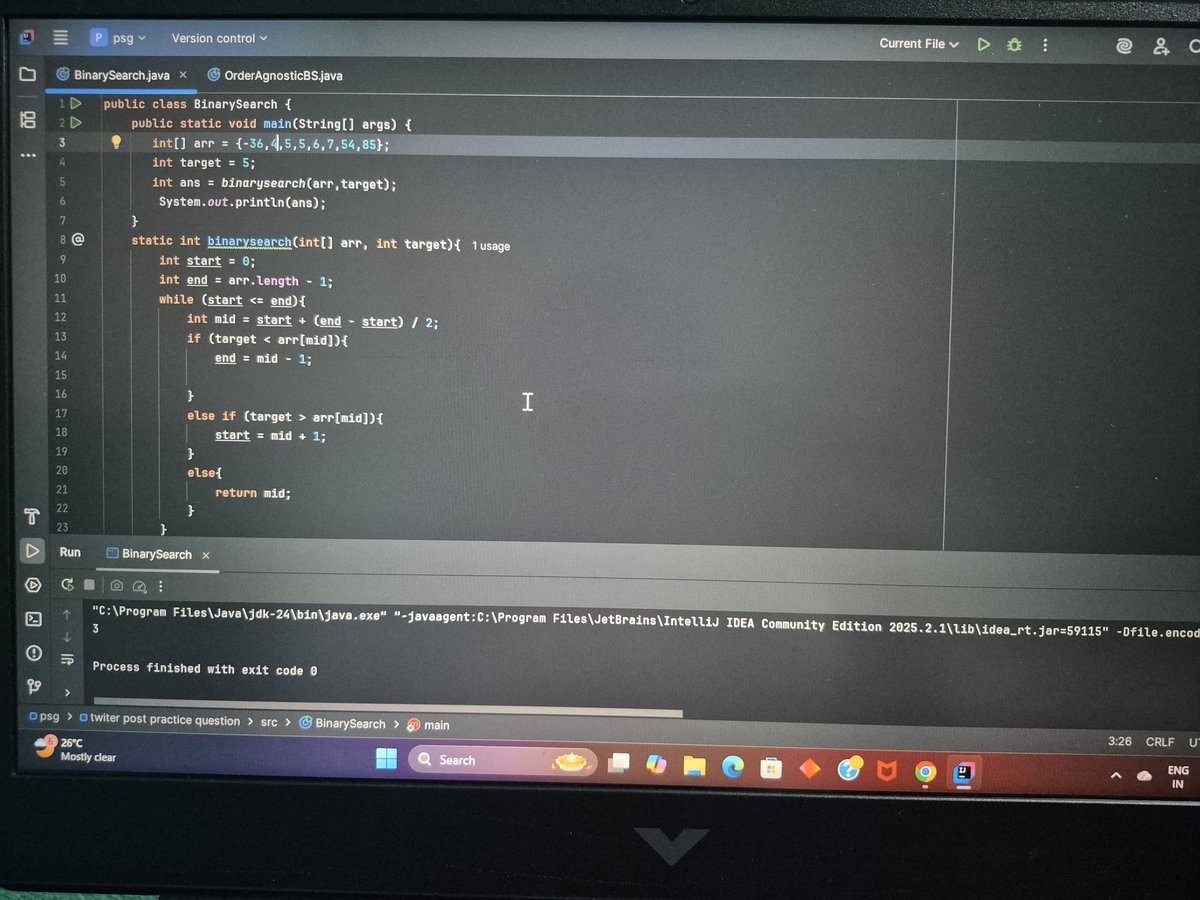Click the BinarySearch class breadcrumb
Viewport: 1200px width, 900px height.
tap(342, 723)
